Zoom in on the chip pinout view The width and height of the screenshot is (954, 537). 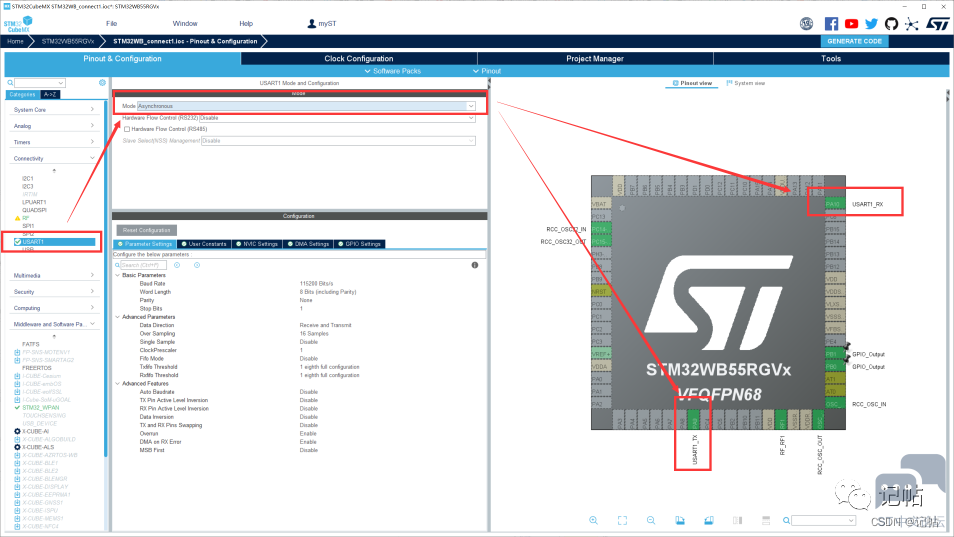click(593, 521)
